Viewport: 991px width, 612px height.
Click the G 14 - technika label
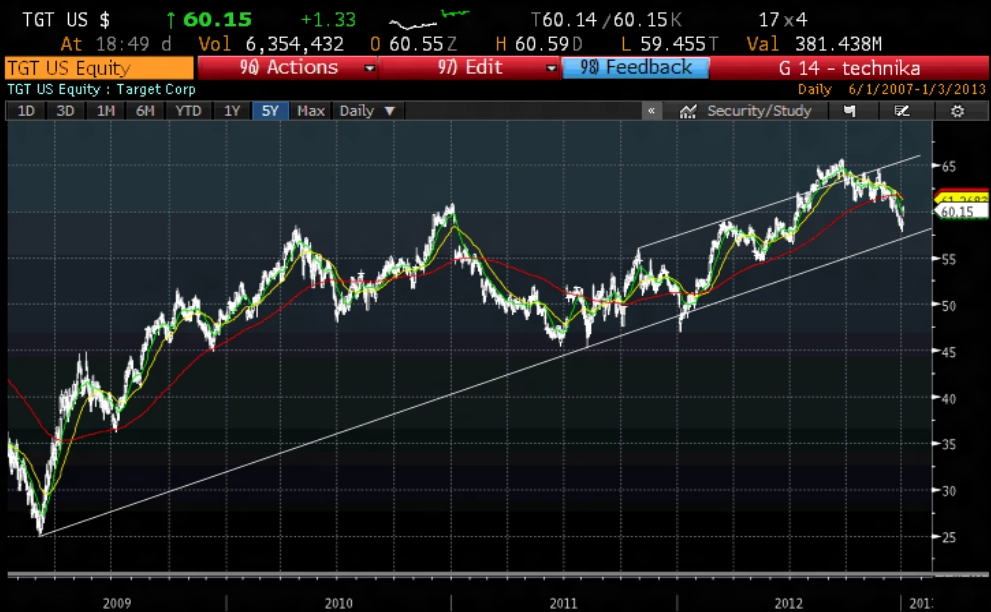pyautogui.click(x=848, y=68)
